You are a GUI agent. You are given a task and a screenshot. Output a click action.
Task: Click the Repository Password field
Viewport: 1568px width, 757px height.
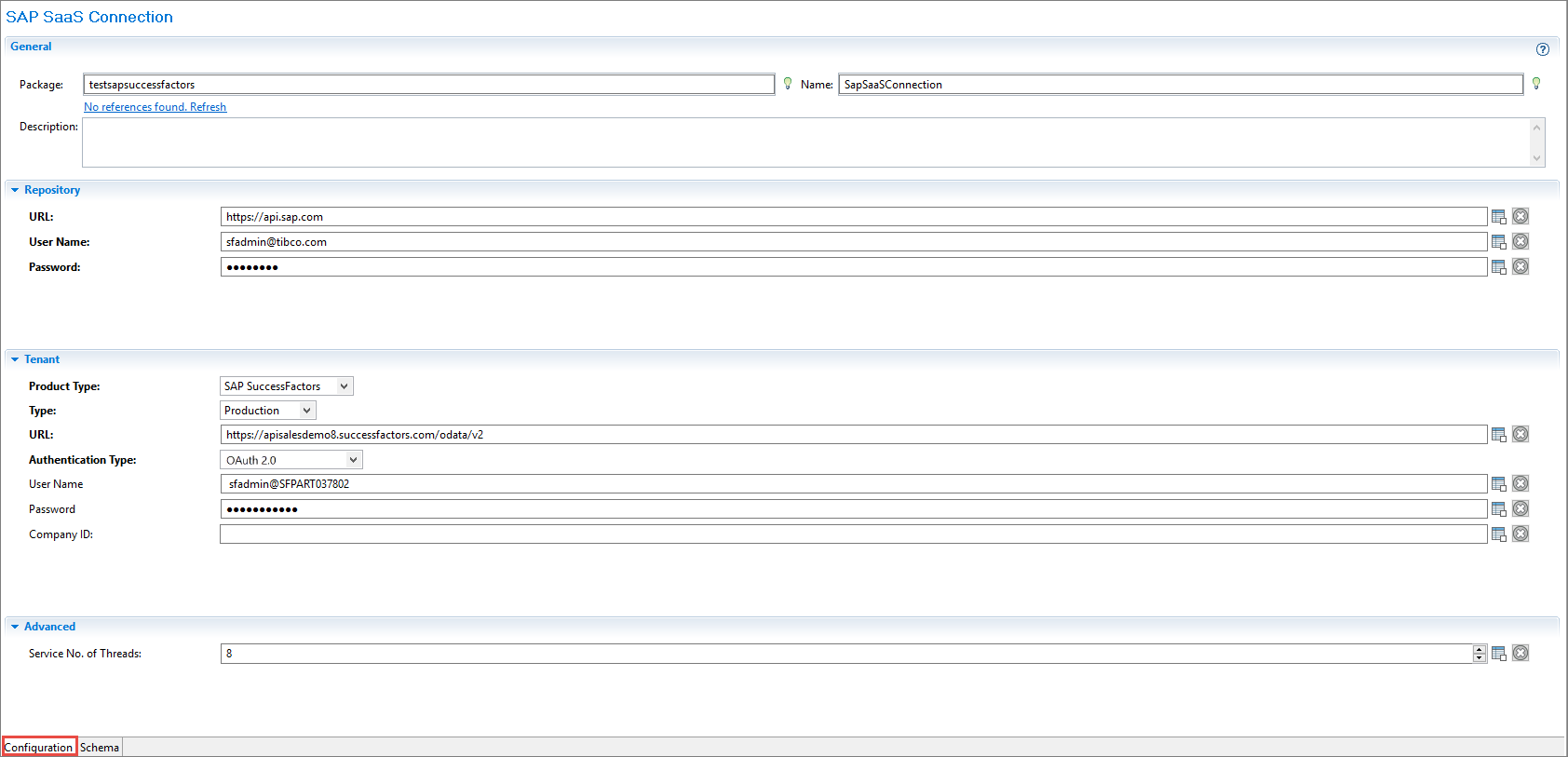(x=854, y=267)
